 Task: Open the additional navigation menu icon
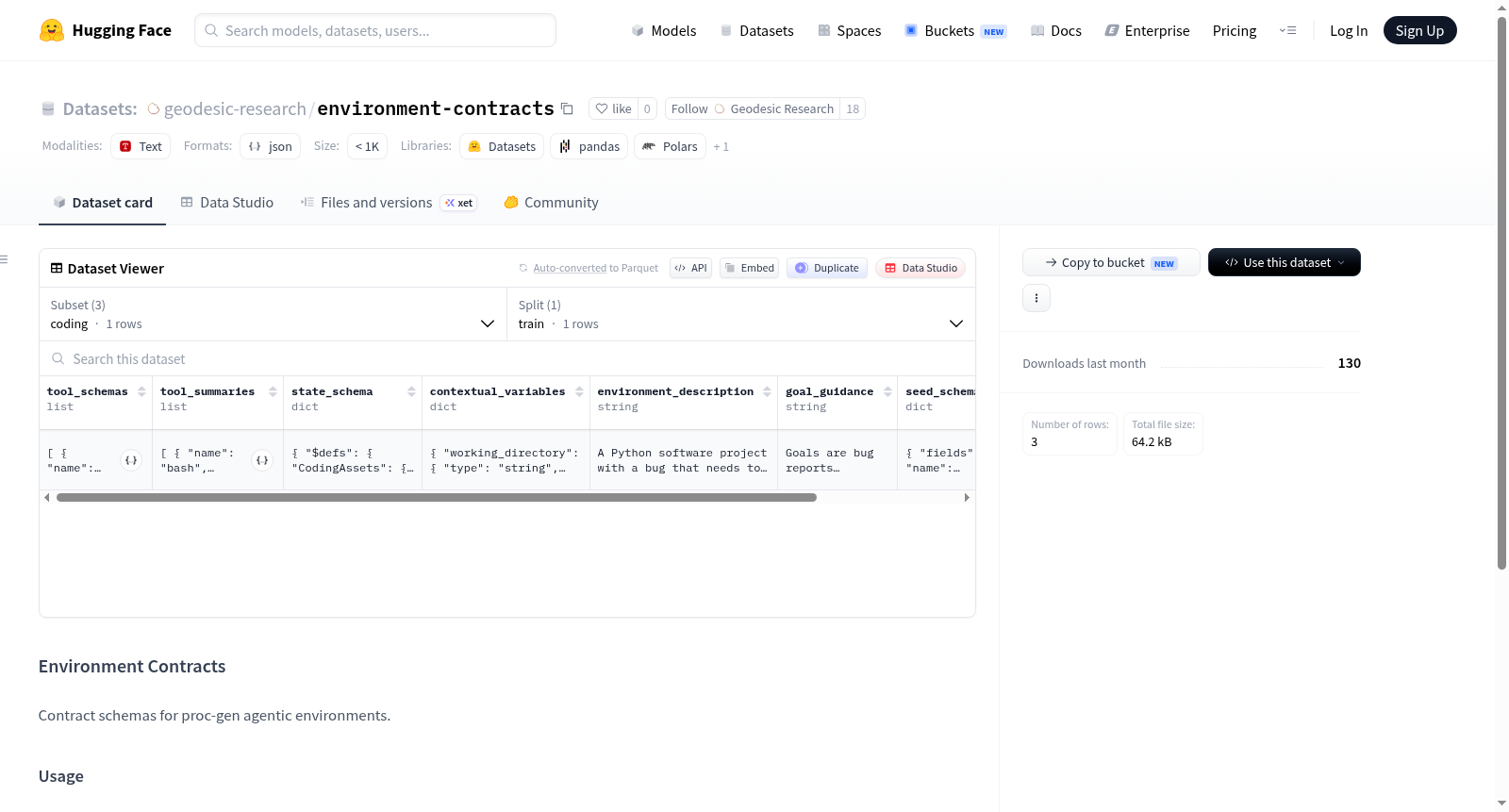1287,31
